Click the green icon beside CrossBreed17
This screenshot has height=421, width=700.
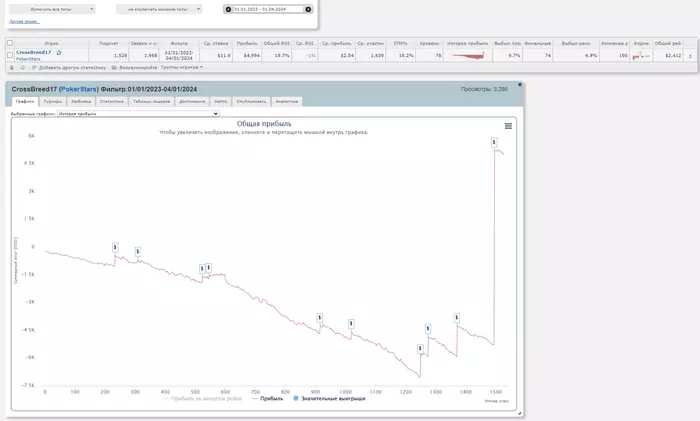(58, 52)
